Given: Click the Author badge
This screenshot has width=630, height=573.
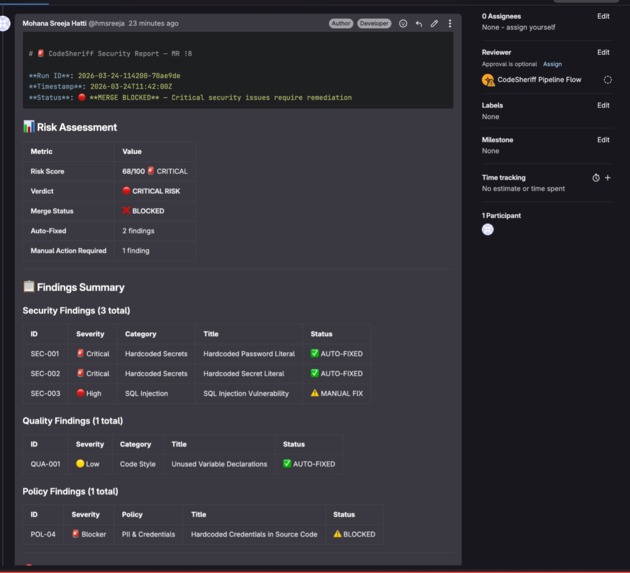Looking at the screenshot, I should [341, 24].
